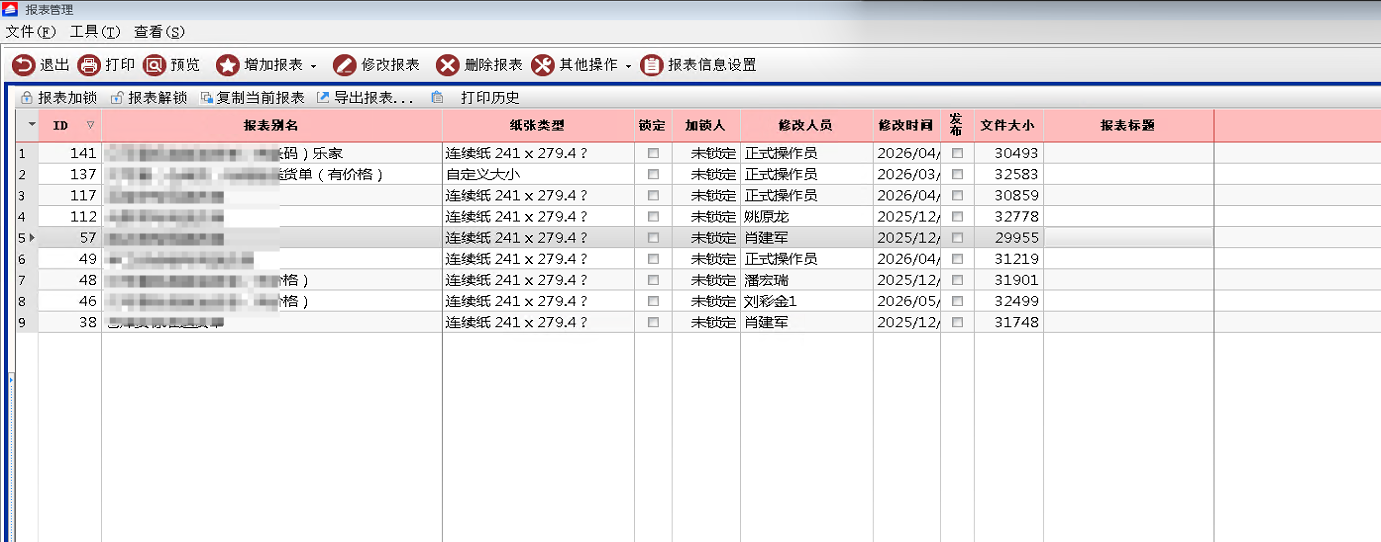Toggle 发布 checkbox for report ID 46

tap(957, 301)
